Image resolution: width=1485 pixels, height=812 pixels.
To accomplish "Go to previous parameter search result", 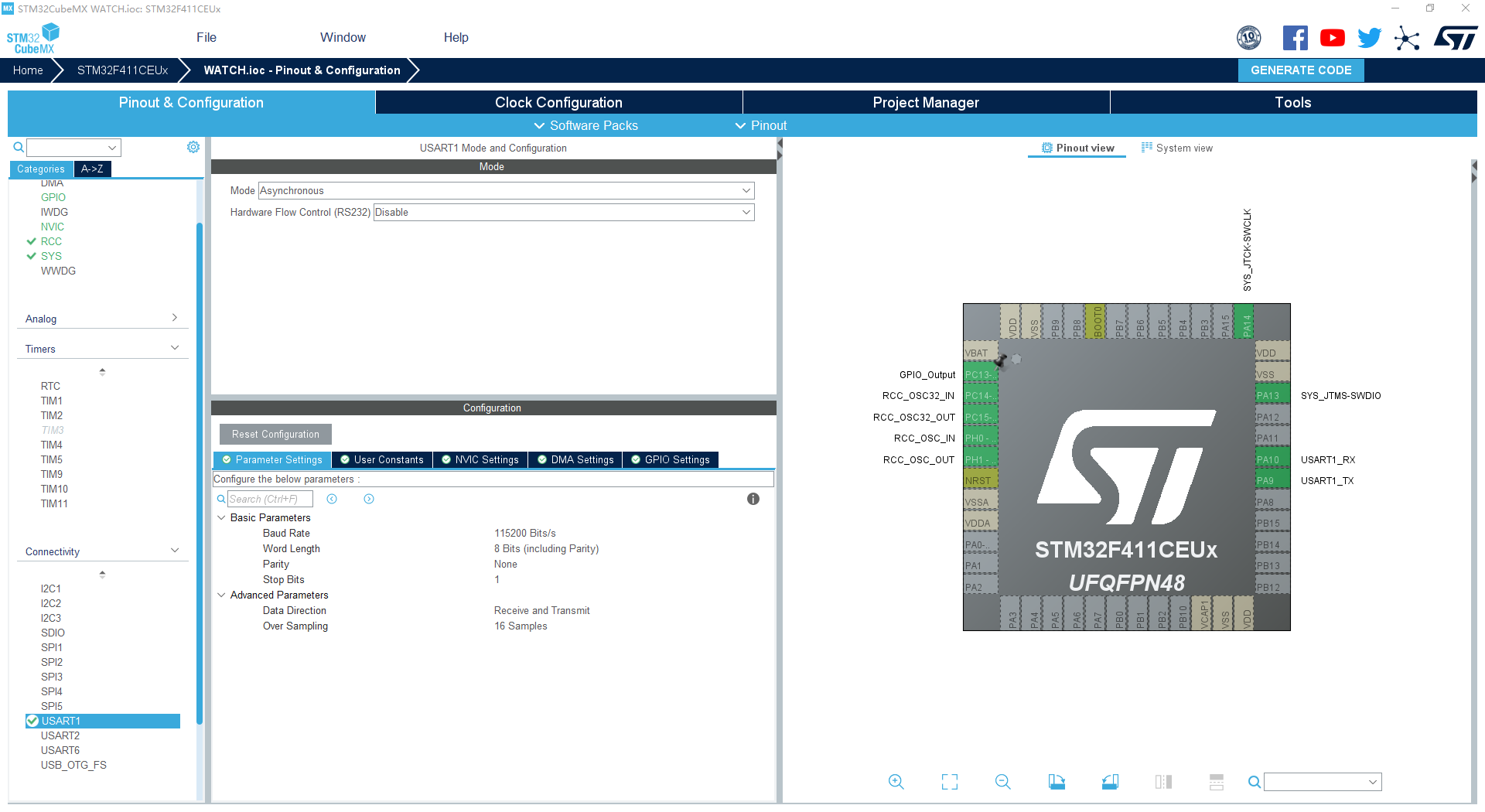I will click(x=332, y=499).
